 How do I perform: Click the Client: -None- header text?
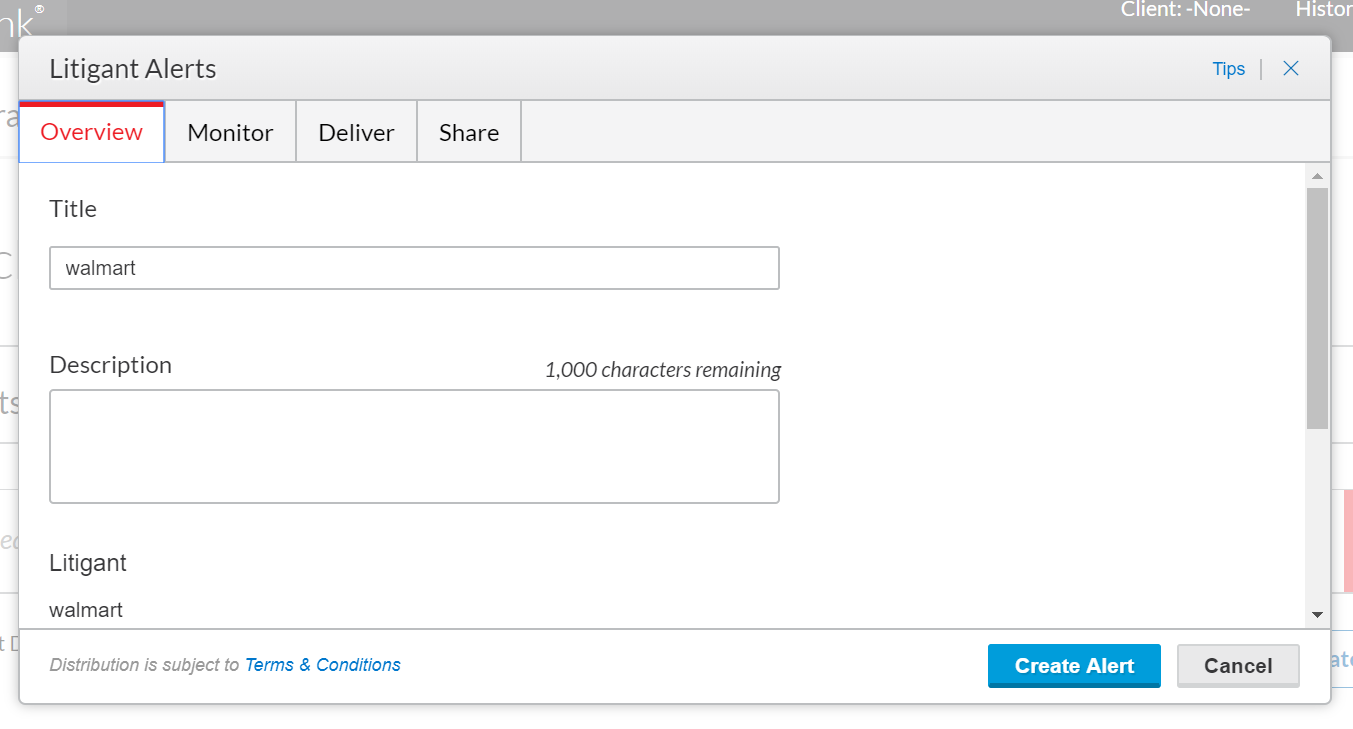pyautogui.click(x=1186, y=9)
